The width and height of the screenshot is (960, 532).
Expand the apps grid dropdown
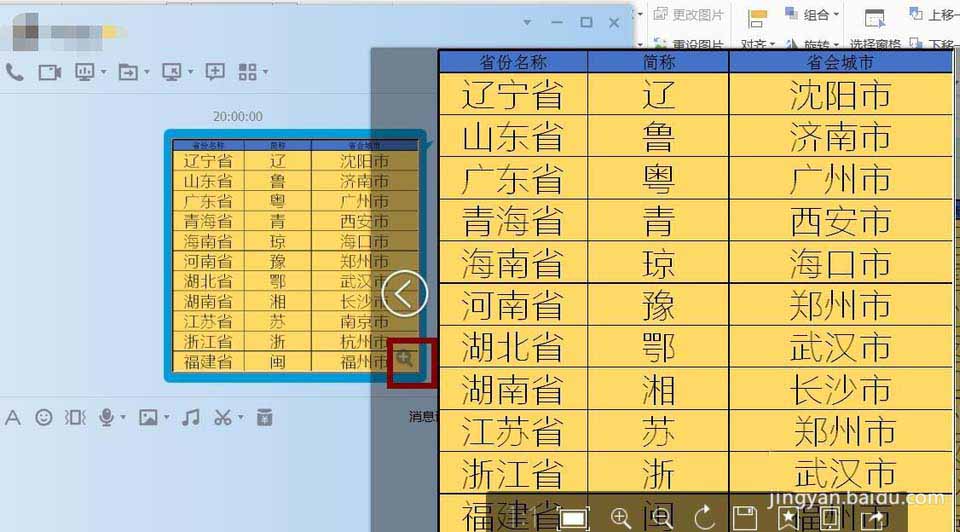(x=265, y=73)
